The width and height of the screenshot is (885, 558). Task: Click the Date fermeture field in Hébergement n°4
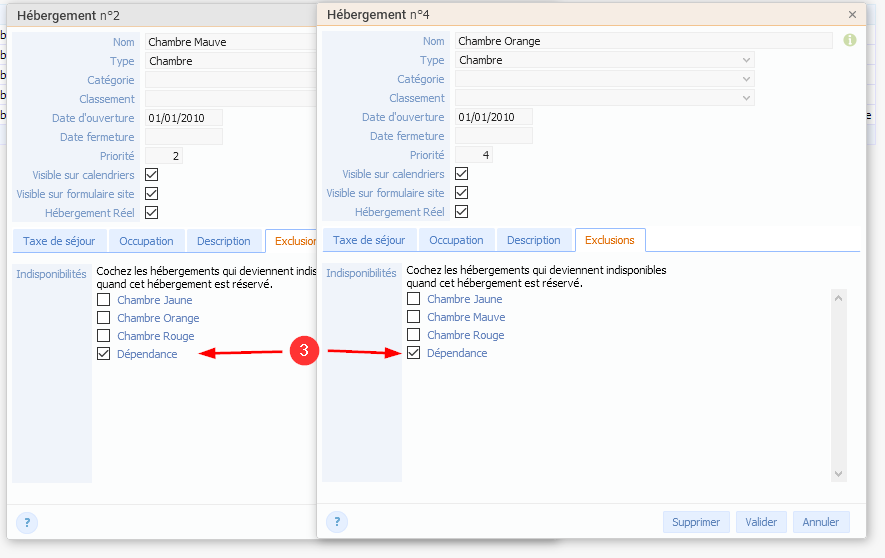pyautogui.click(x=494, y=136)
